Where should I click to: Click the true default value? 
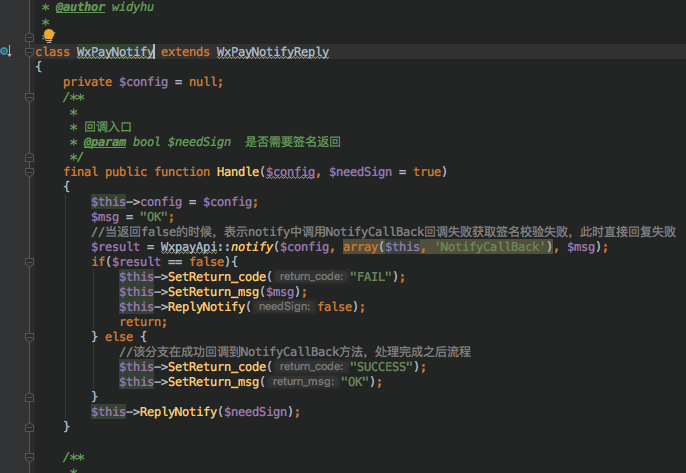point(427,172)
